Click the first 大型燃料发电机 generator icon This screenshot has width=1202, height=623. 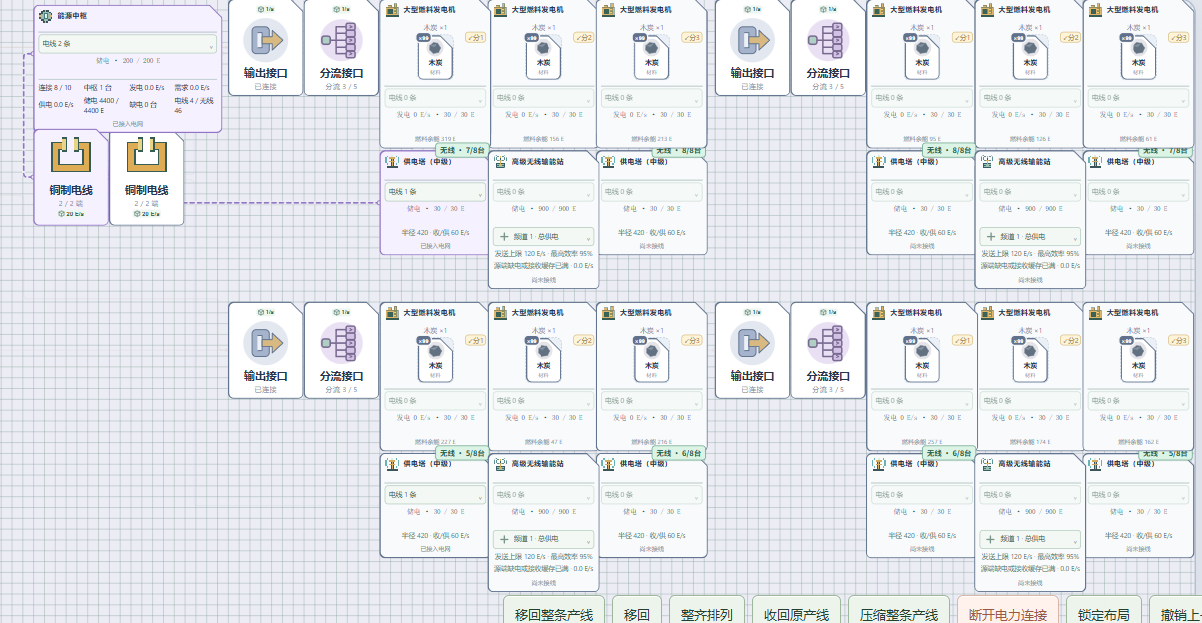394,9
